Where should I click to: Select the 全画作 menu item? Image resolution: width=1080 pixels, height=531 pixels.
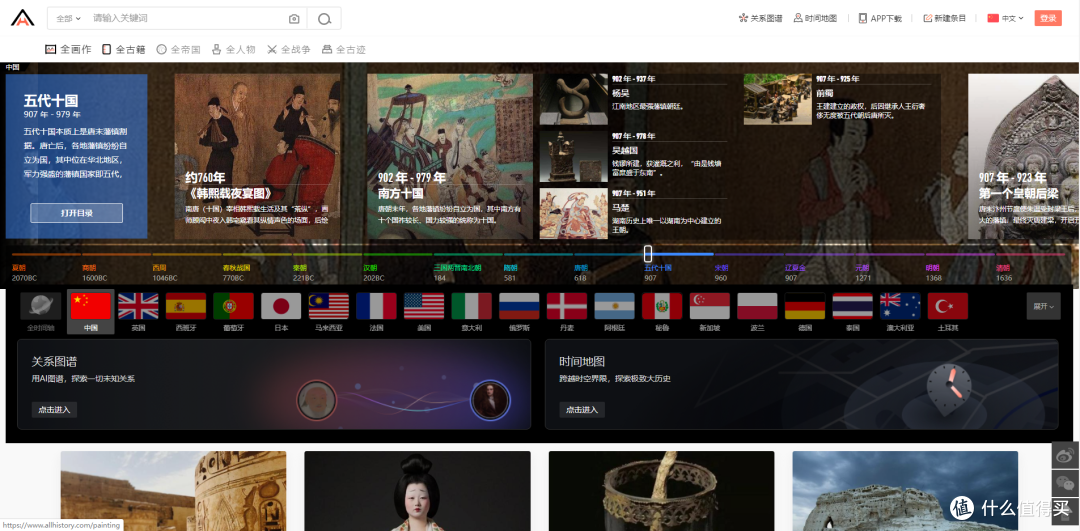tap(68, 50)
